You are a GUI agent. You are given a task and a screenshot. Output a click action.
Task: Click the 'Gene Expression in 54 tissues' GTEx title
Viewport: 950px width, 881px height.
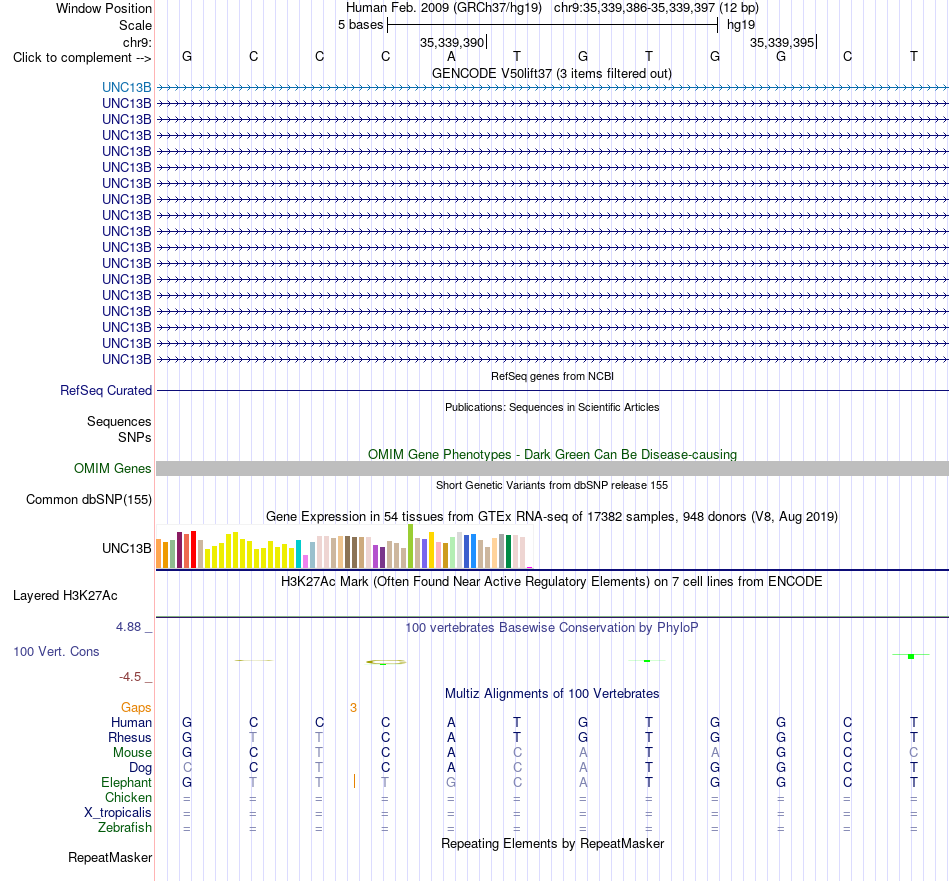click(x=552, y=517)
